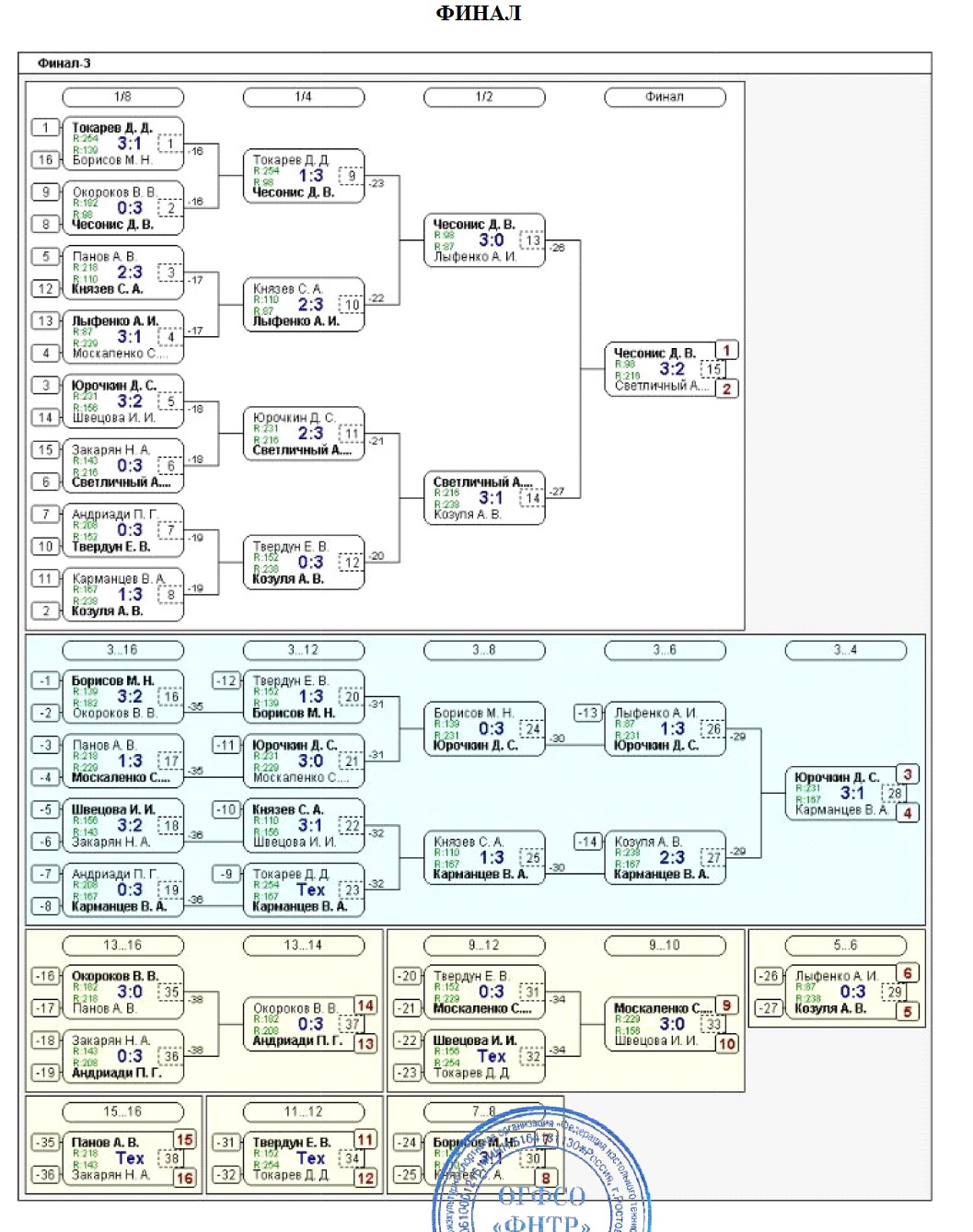Select "Твердун Е. В." in the 1/4 round
The width and height of the screenshot is (973, 1232).
(290, 546)
